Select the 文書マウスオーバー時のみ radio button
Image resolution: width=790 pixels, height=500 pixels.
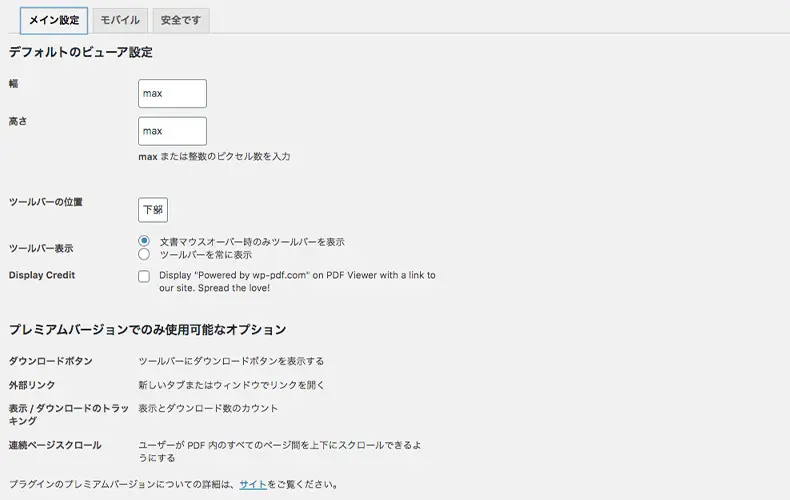click(144, 242)
